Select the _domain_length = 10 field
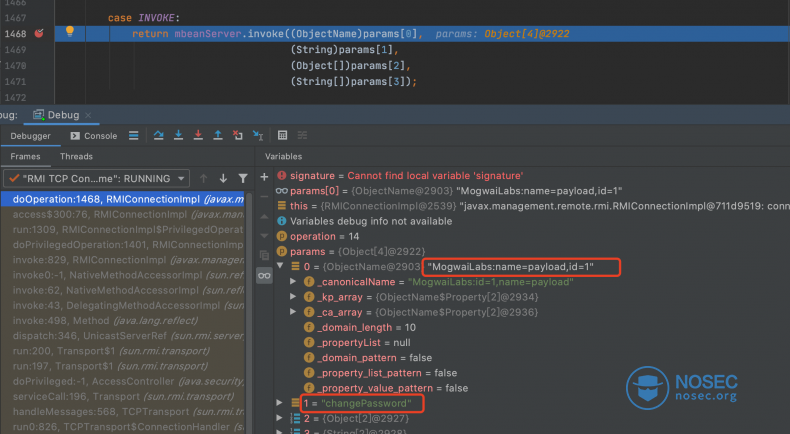This screenshot has height=434, width=790. click(x=532, y=327)
